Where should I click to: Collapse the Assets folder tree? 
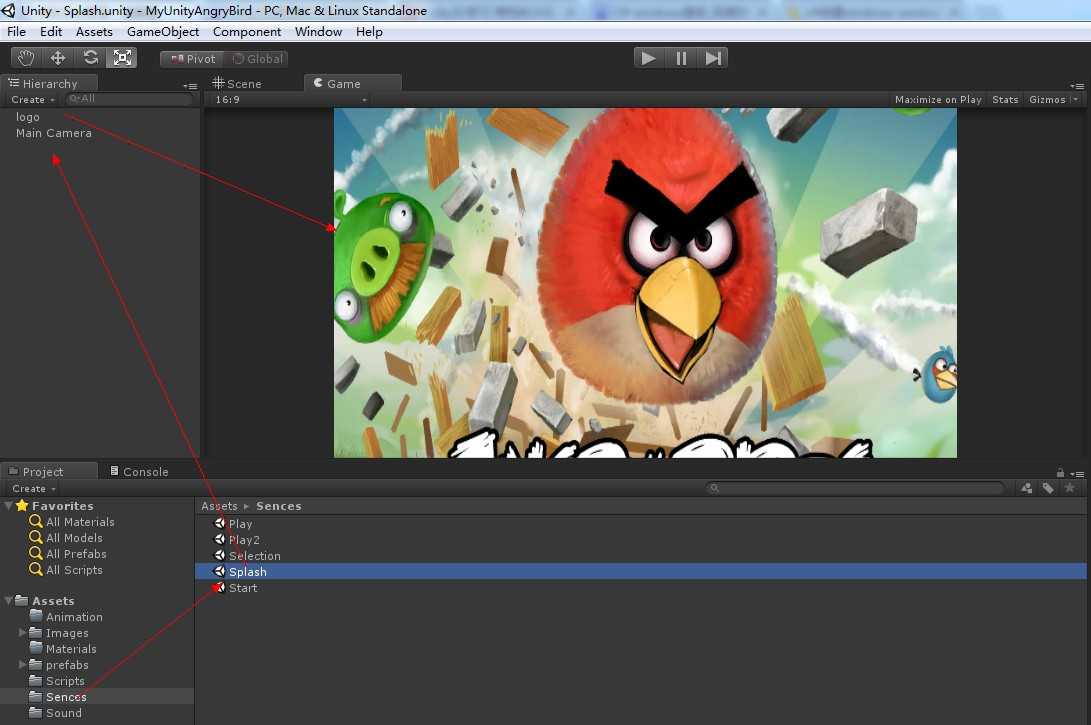(8, 600)
